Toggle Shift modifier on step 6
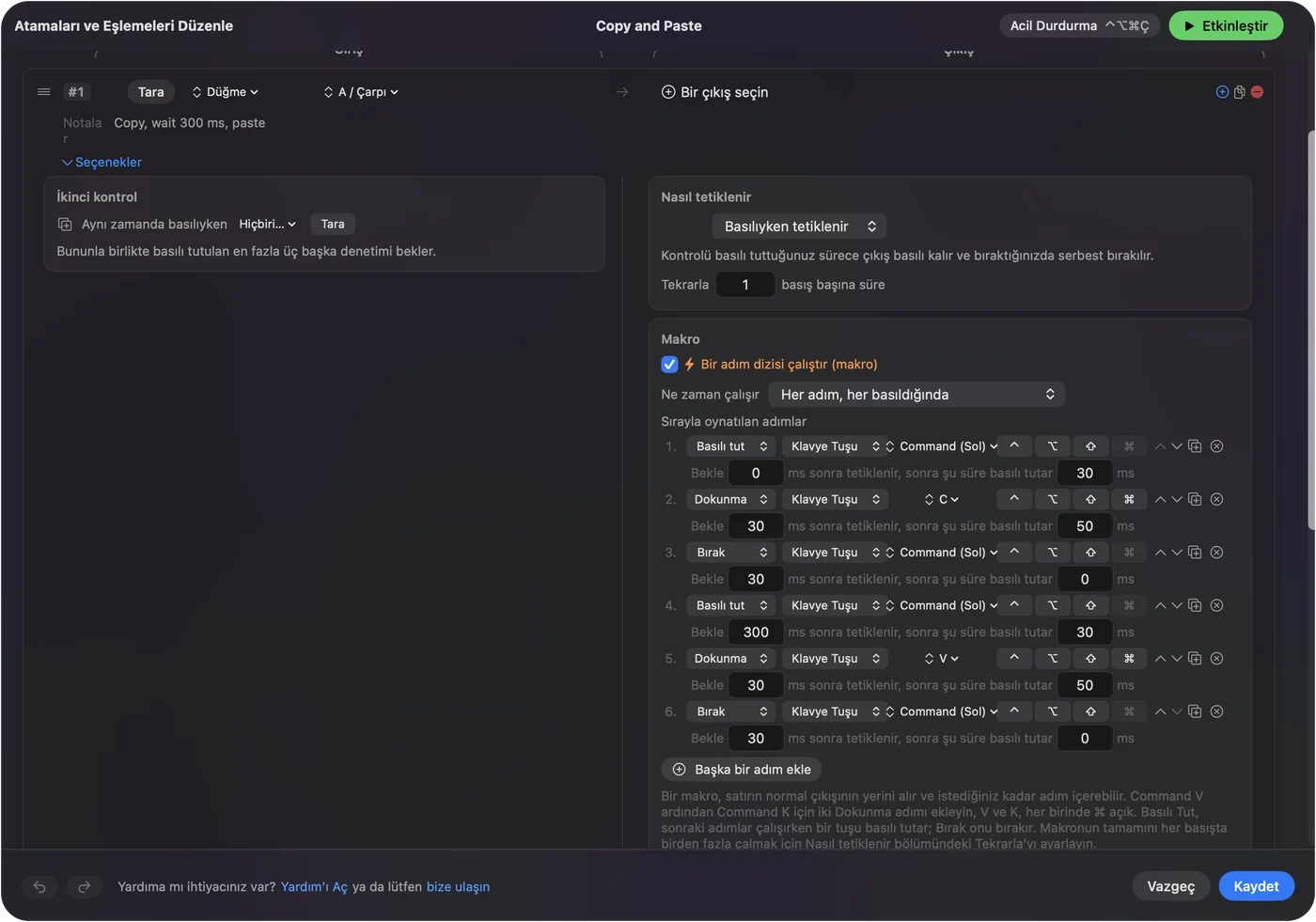 pos(1090,711)
